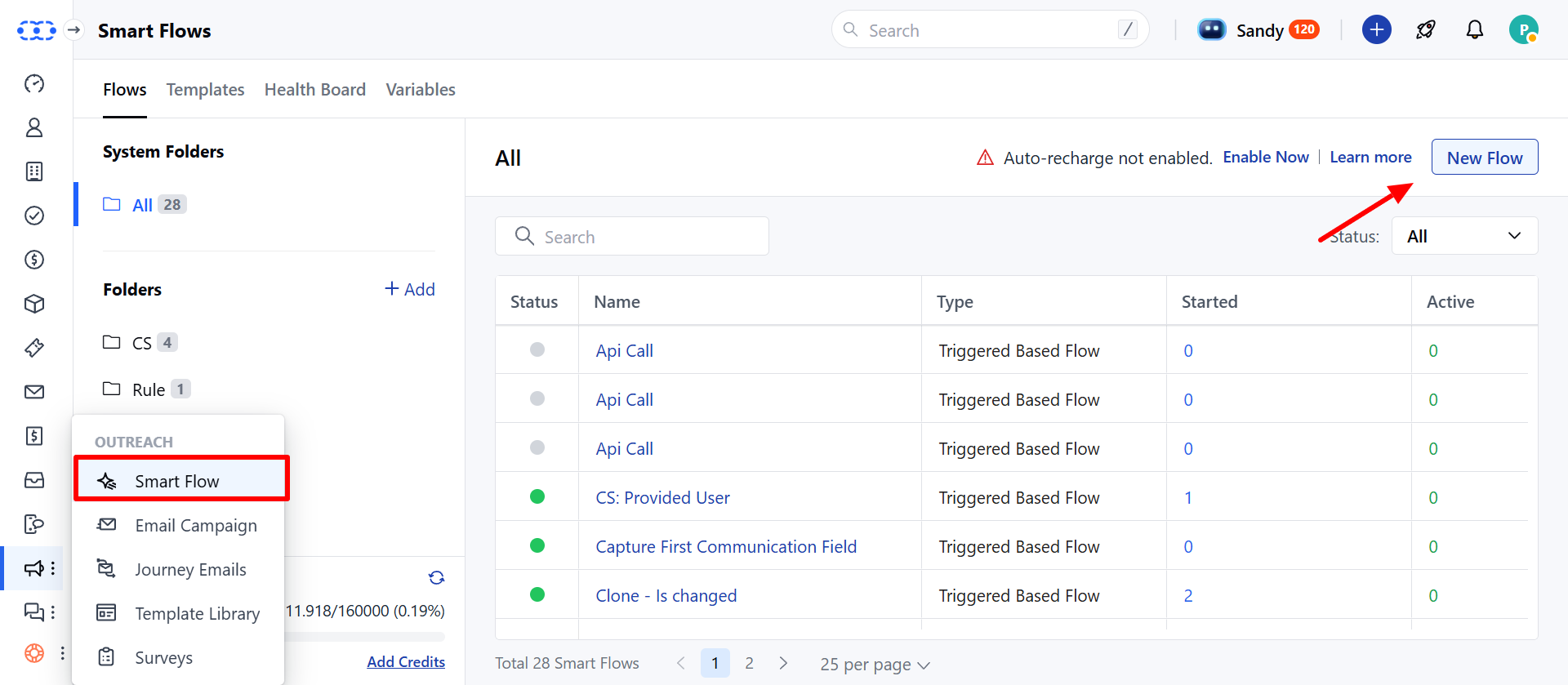Open the 25 per page dropdown

(x=875, y=664)
